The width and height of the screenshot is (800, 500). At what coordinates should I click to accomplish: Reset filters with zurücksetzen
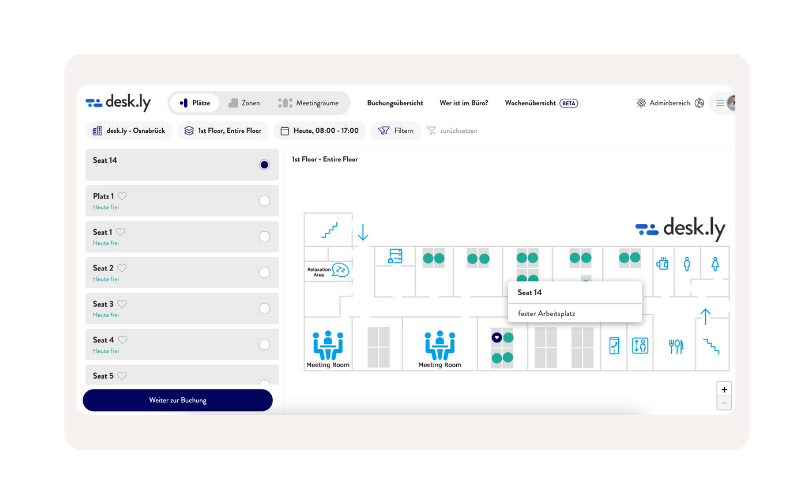click(452, 131)
